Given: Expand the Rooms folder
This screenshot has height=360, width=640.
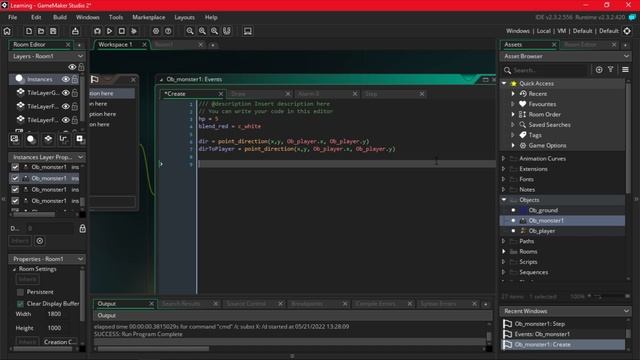Looking at the screenshot, I should [x=504, y=251].
